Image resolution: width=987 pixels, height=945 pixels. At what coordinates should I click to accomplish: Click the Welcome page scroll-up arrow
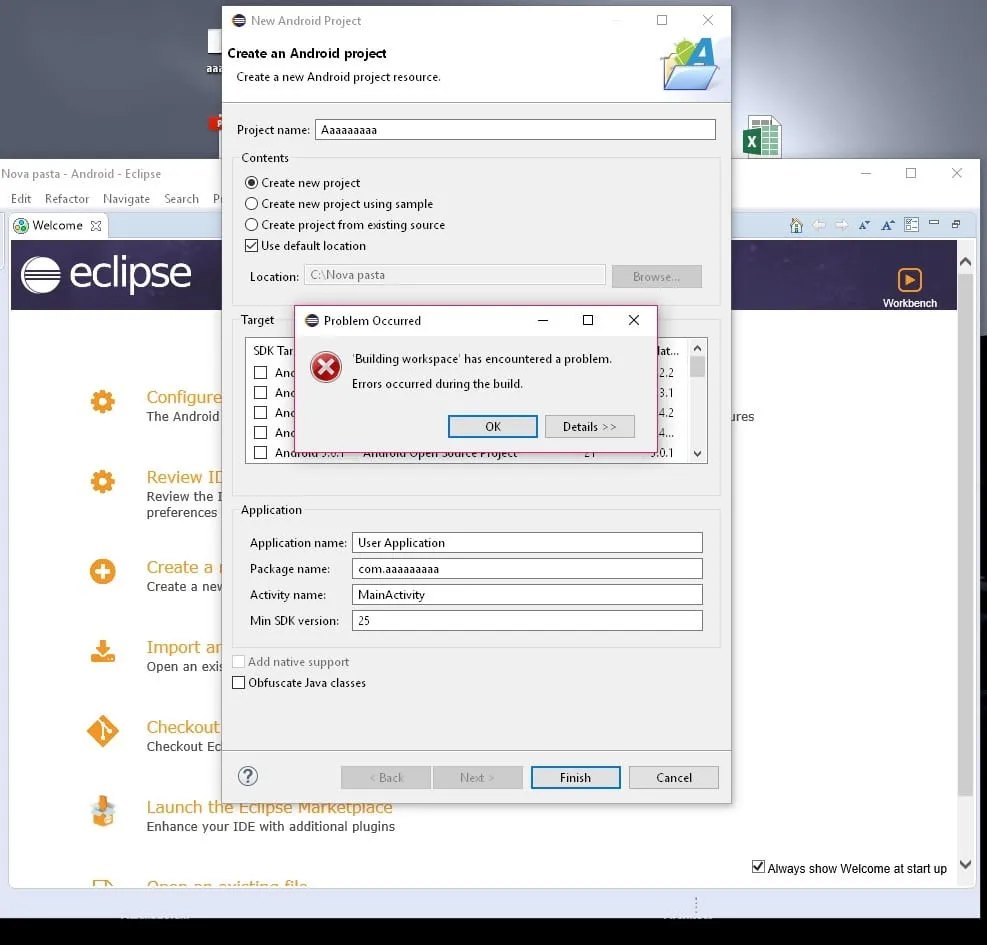coord(966,261)
